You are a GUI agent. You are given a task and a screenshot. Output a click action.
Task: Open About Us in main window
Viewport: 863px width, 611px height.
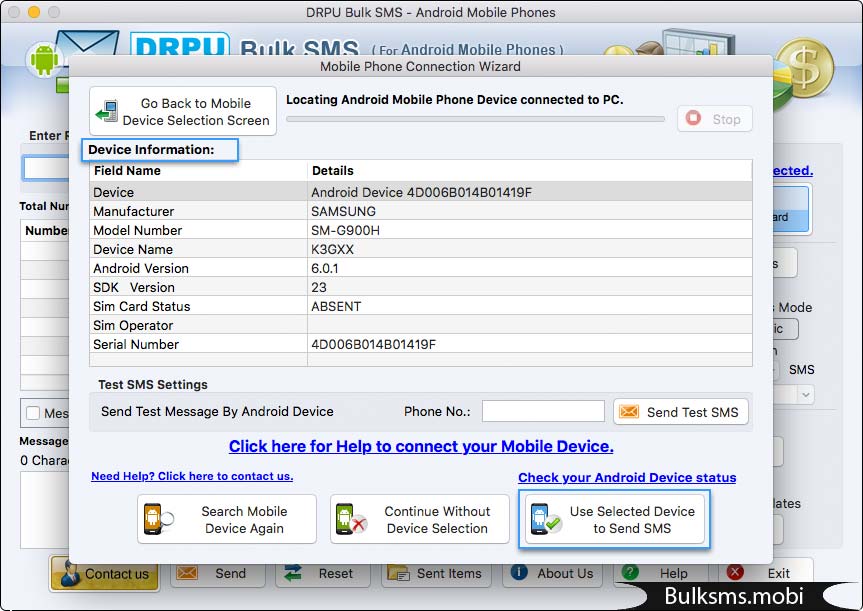pyautogui.click(x=553, y=574)
